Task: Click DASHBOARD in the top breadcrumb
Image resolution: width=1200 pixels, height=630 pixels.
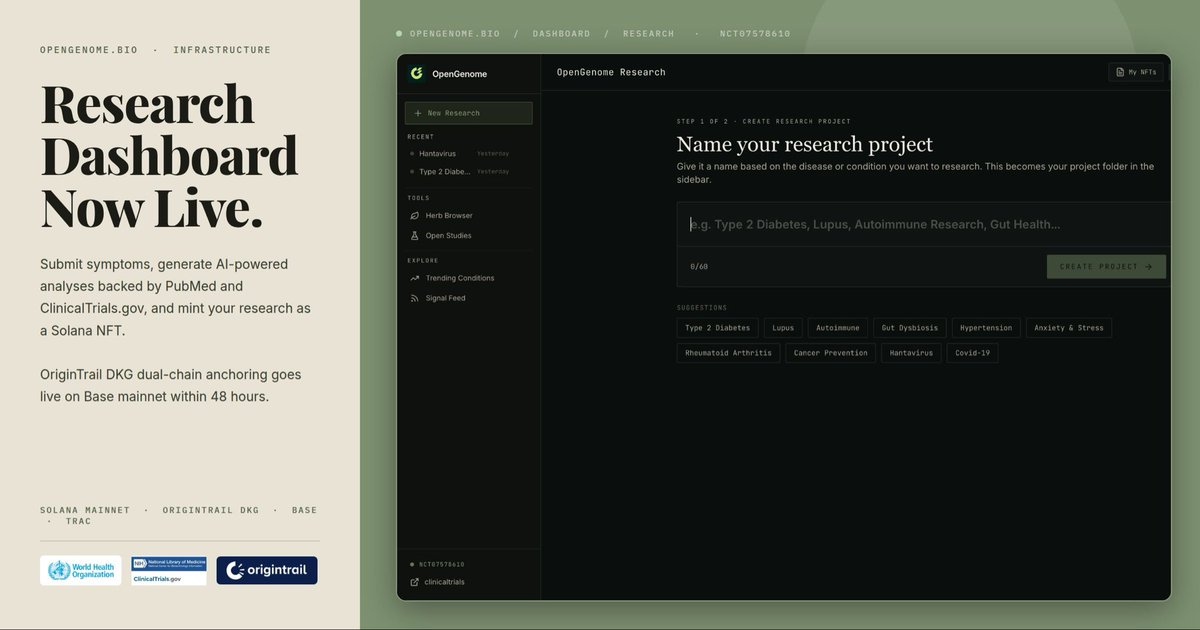Action: [x=561, y=34]
